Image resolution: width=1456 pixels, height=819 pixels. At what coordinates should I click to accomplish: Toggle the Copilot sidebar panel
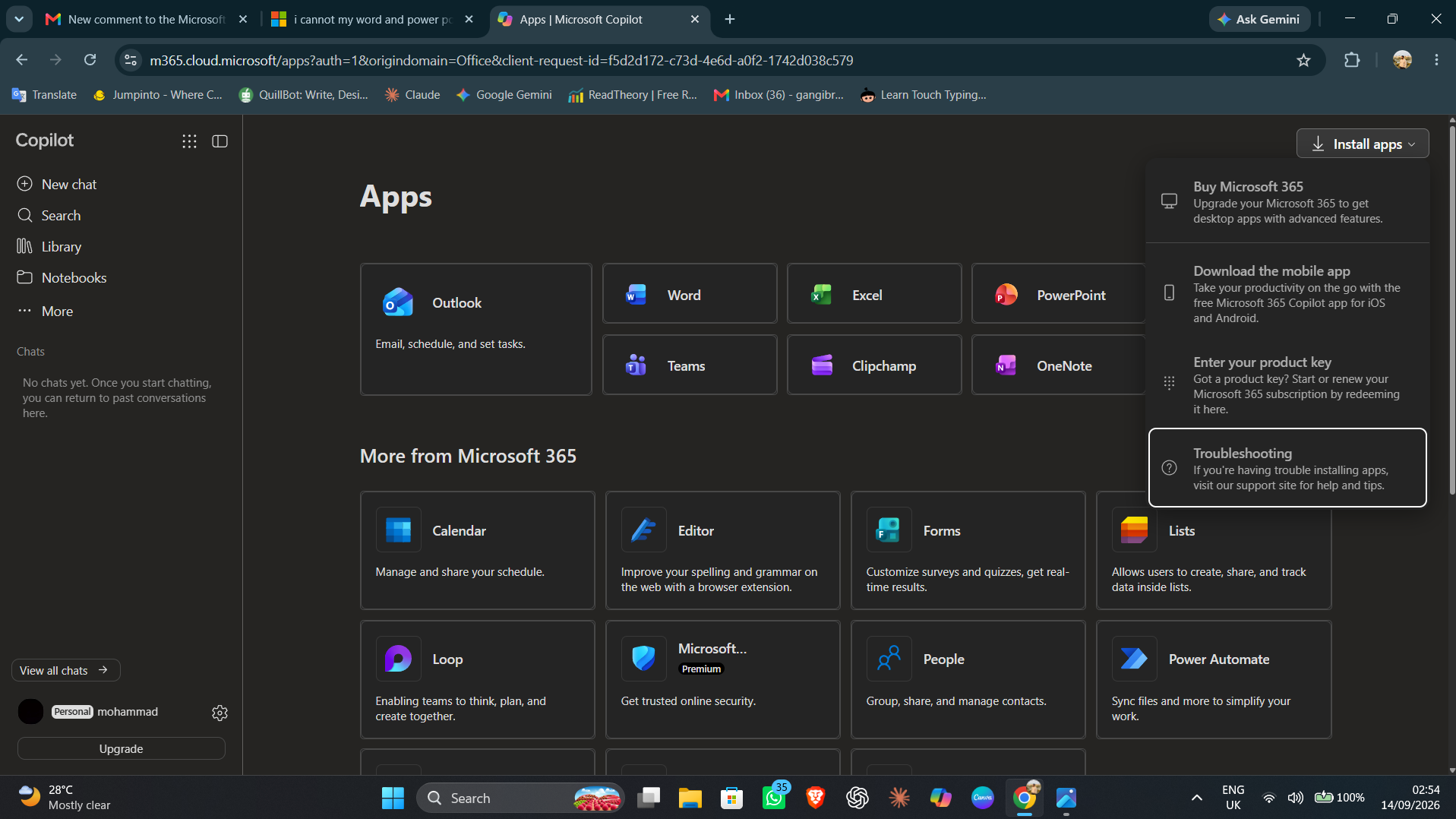[220, 141]
